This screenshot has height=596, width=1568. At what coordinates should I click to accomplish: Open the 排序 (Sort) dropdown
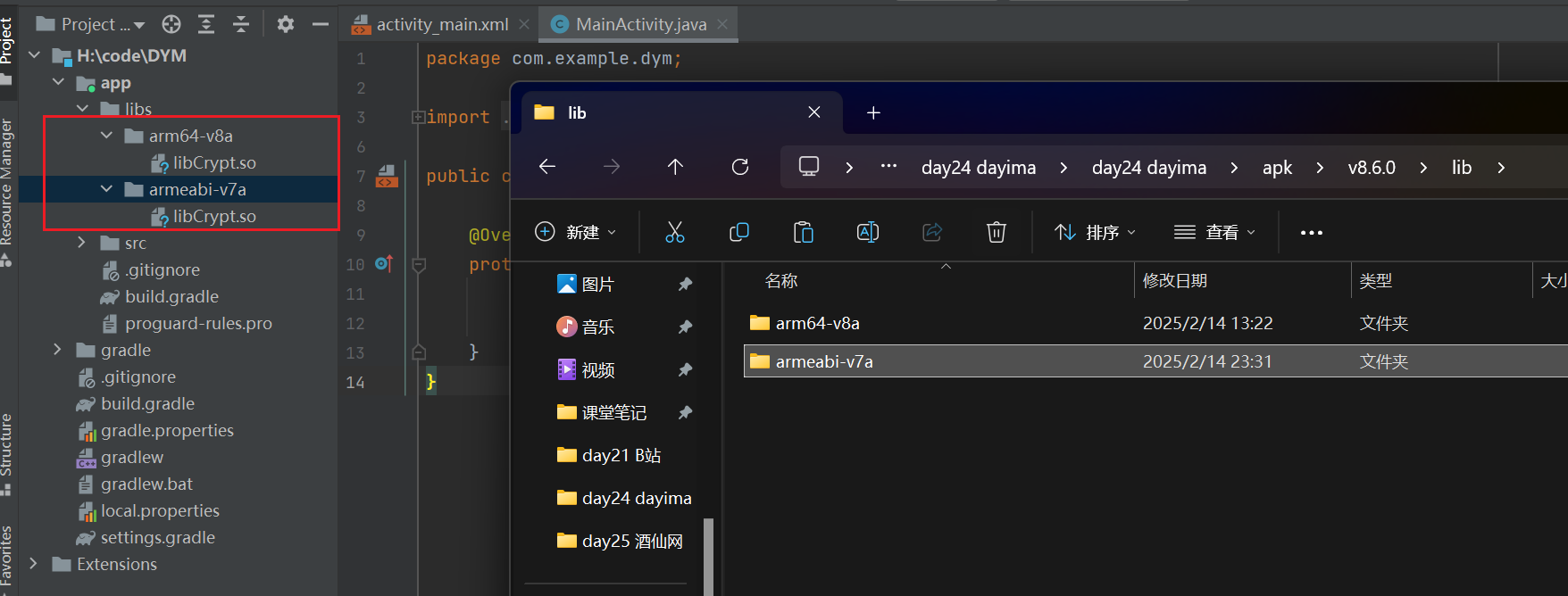(x=1096, y=232)
